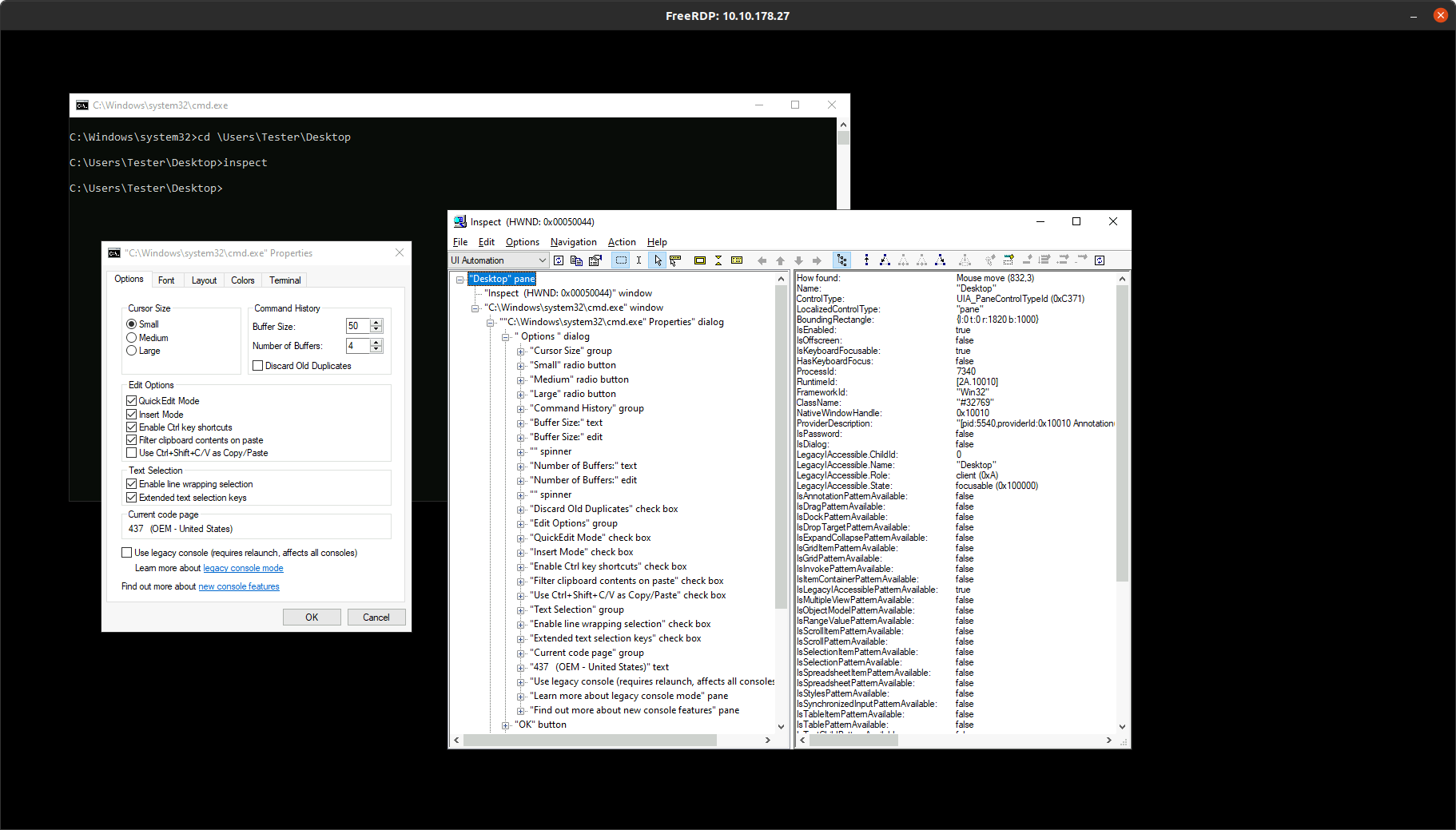Collapse the "Desktop" pane tree node
This screenshot has height=830, width=1456.
pyautogui.click(x=459, y=280)
